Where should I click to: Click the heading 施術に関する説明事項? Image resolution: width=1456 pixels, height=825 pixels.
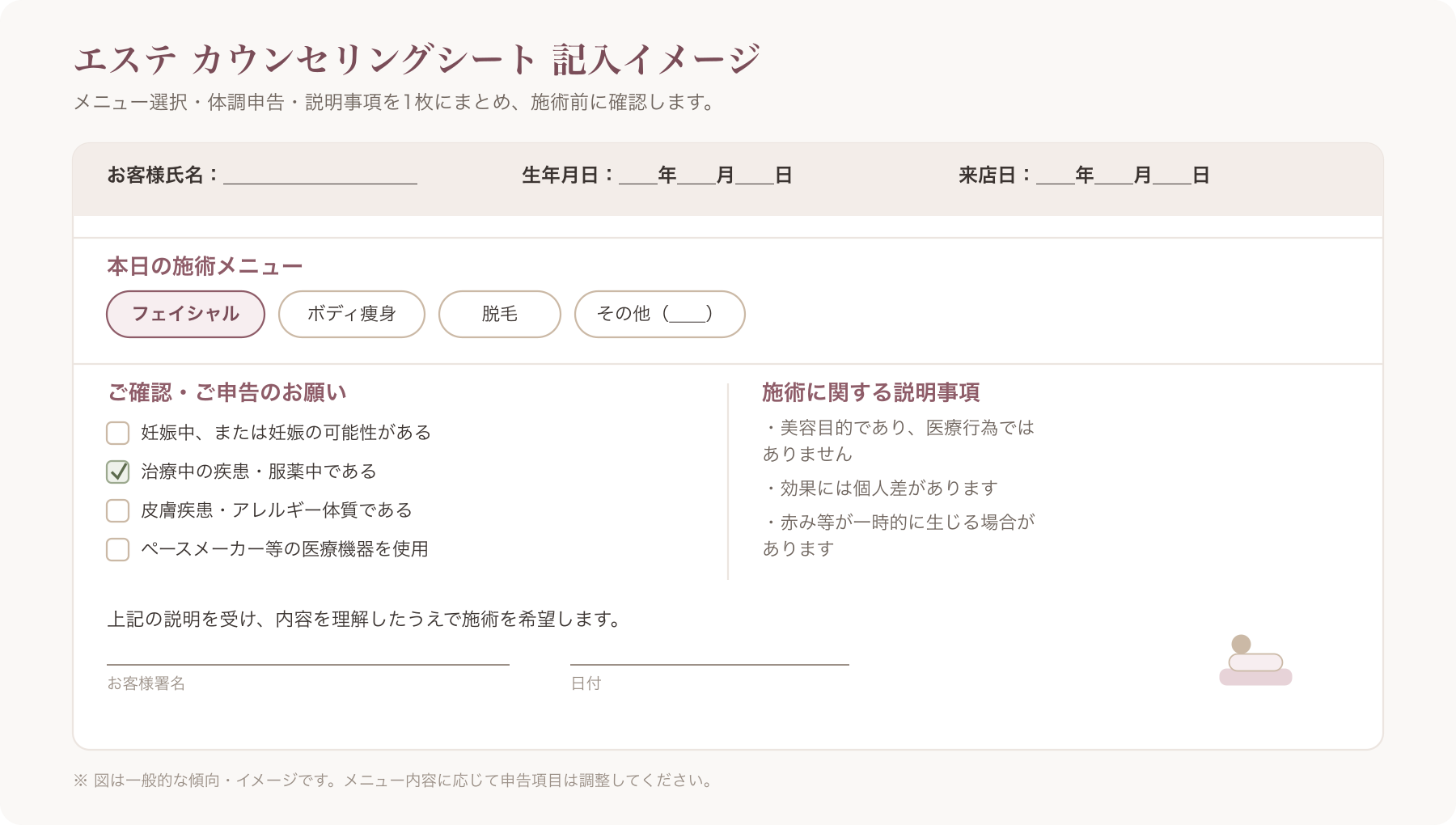871,392
